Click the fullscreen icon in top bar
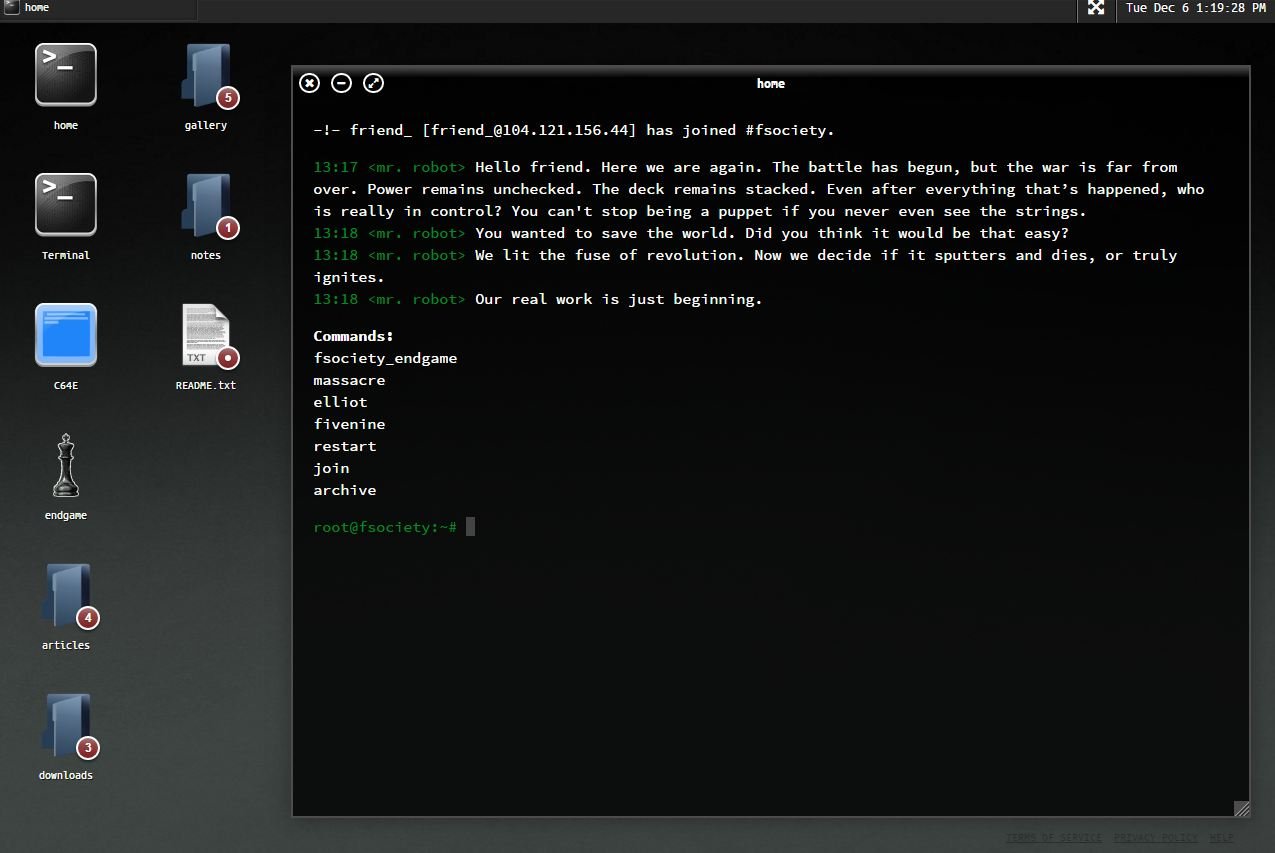Image resolution: width=1275 pixels, height=853 pixels. pos(1096,9)
